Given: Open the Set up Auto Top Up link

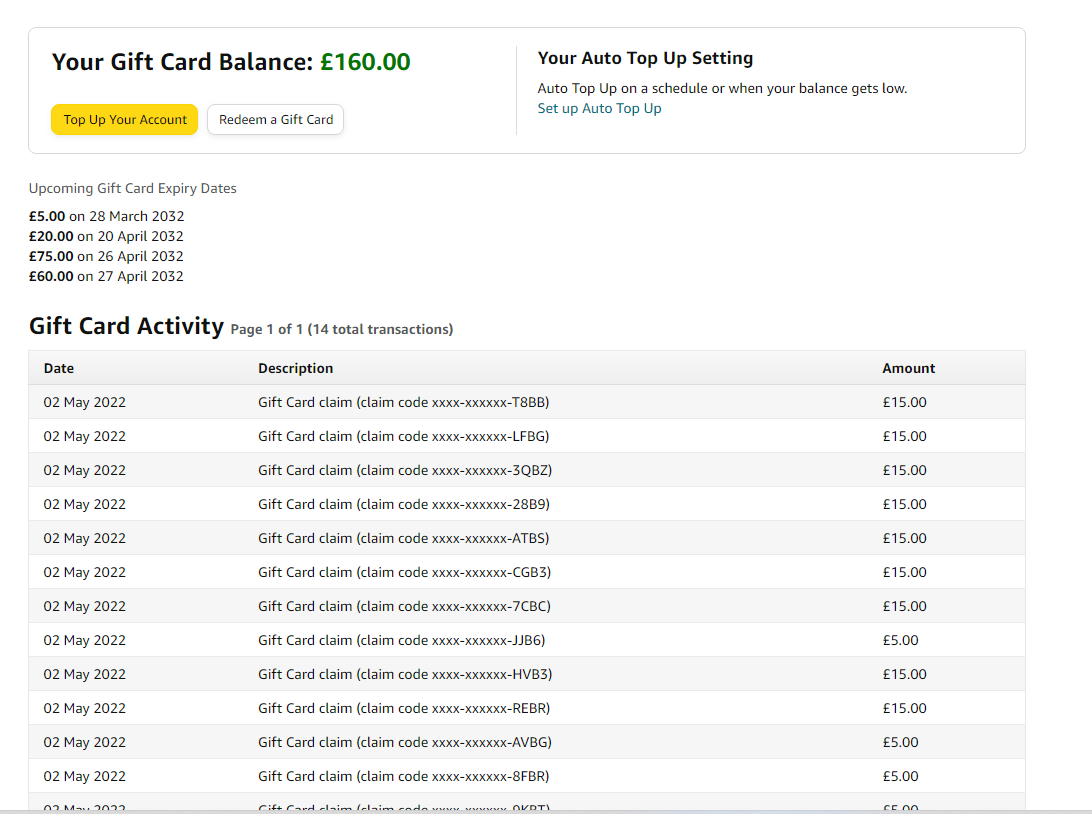Looking at the screenshot, I should [x=599, y=108].
